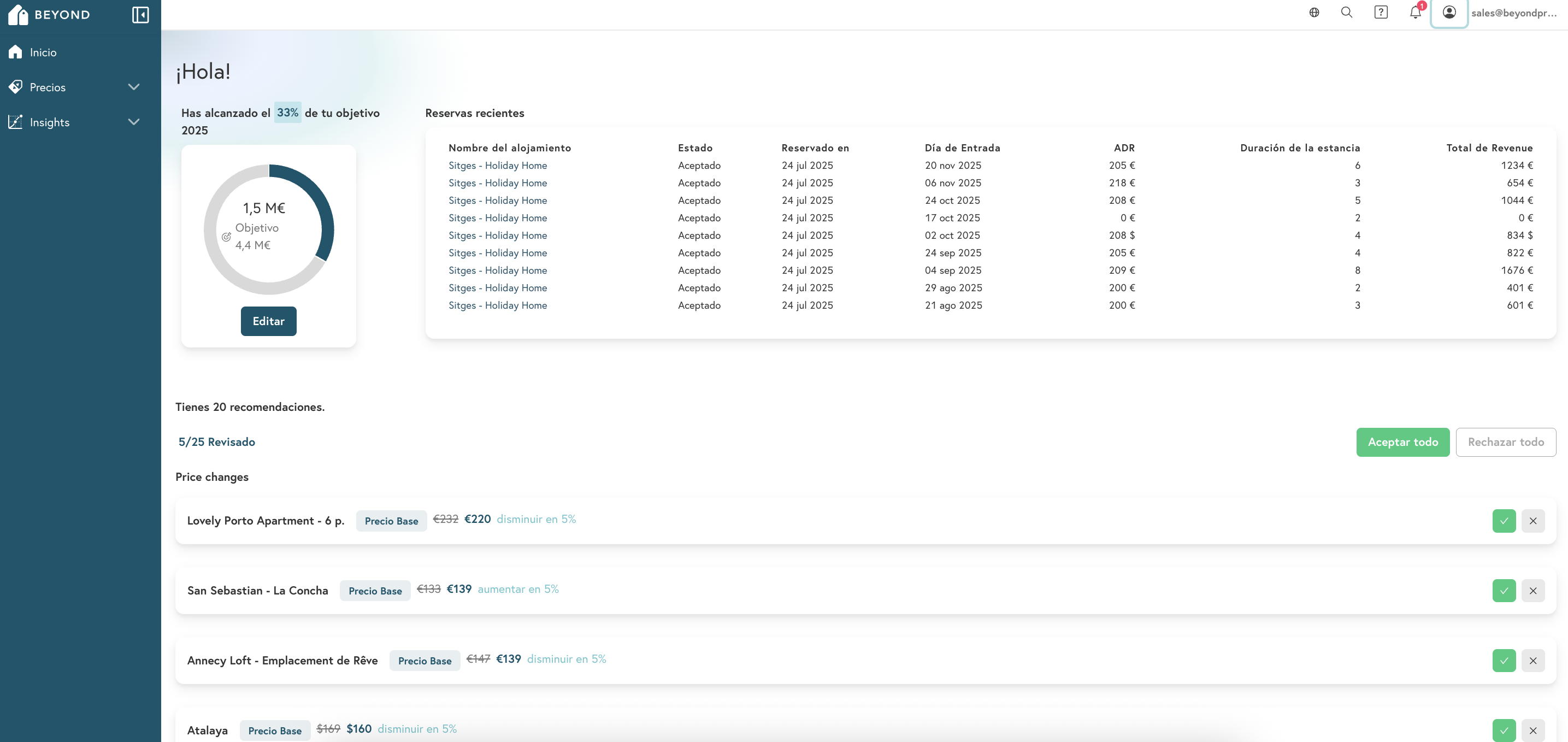Viewport: 1568px width, 742px height.
Task: Open Sitges - Holiday Home booking for 29 ago 2025
Action: [497, 288]
